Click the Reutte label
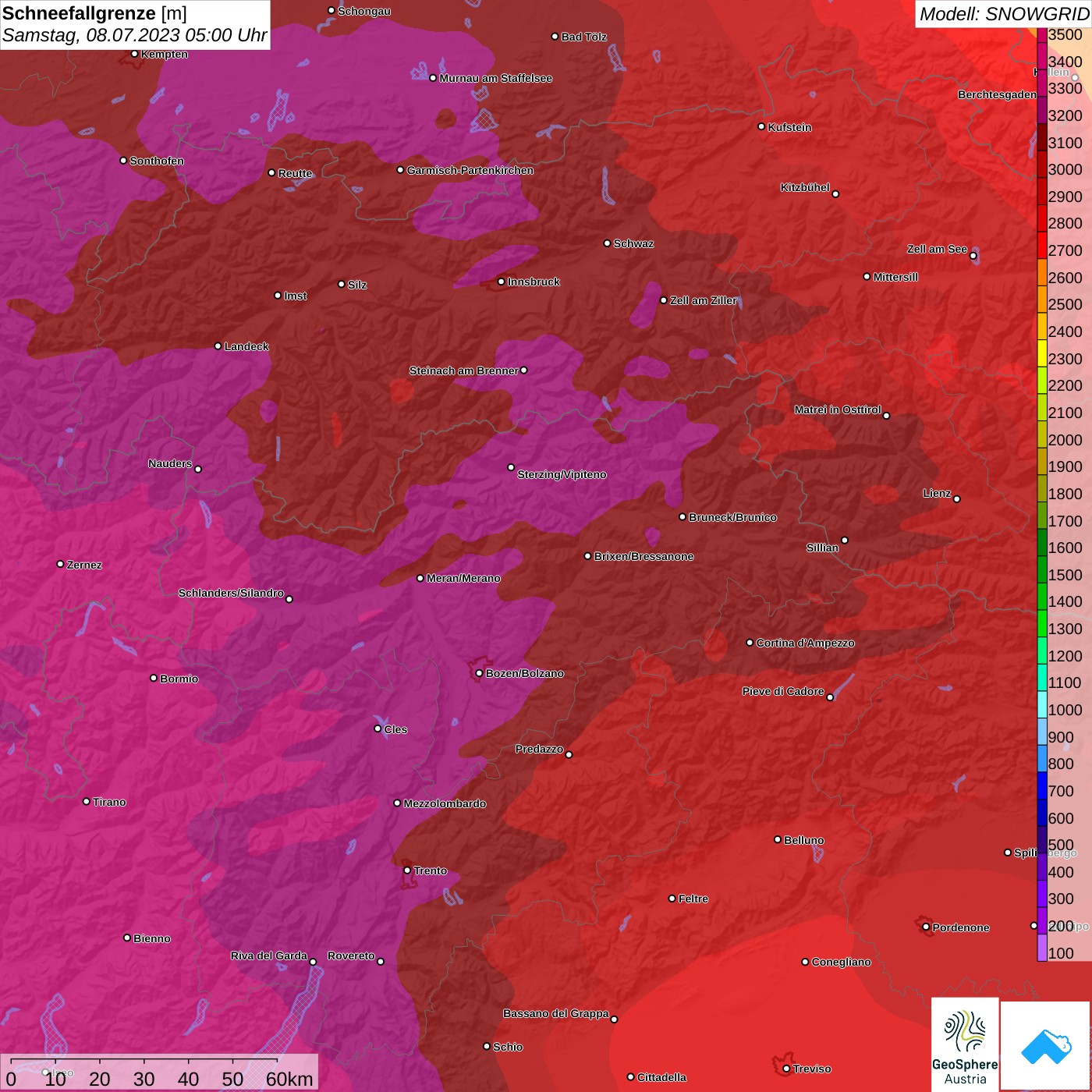1092x1092 pixels. pos(295,173)
